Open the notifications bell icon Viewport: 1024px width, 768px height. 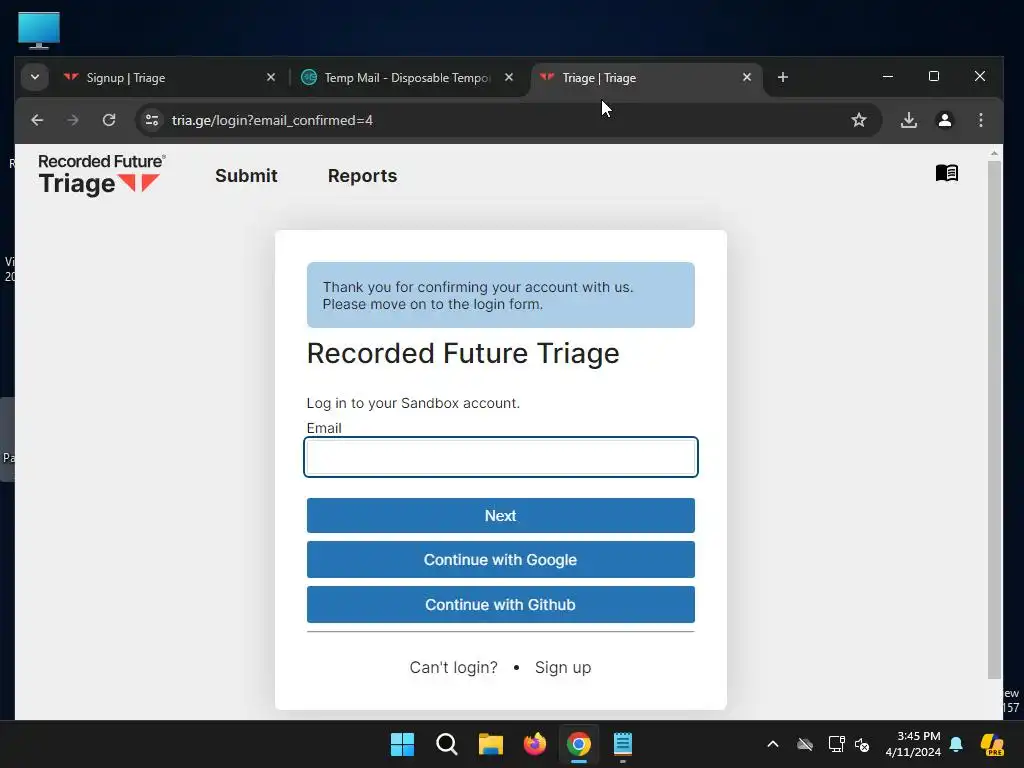point(956,744)
